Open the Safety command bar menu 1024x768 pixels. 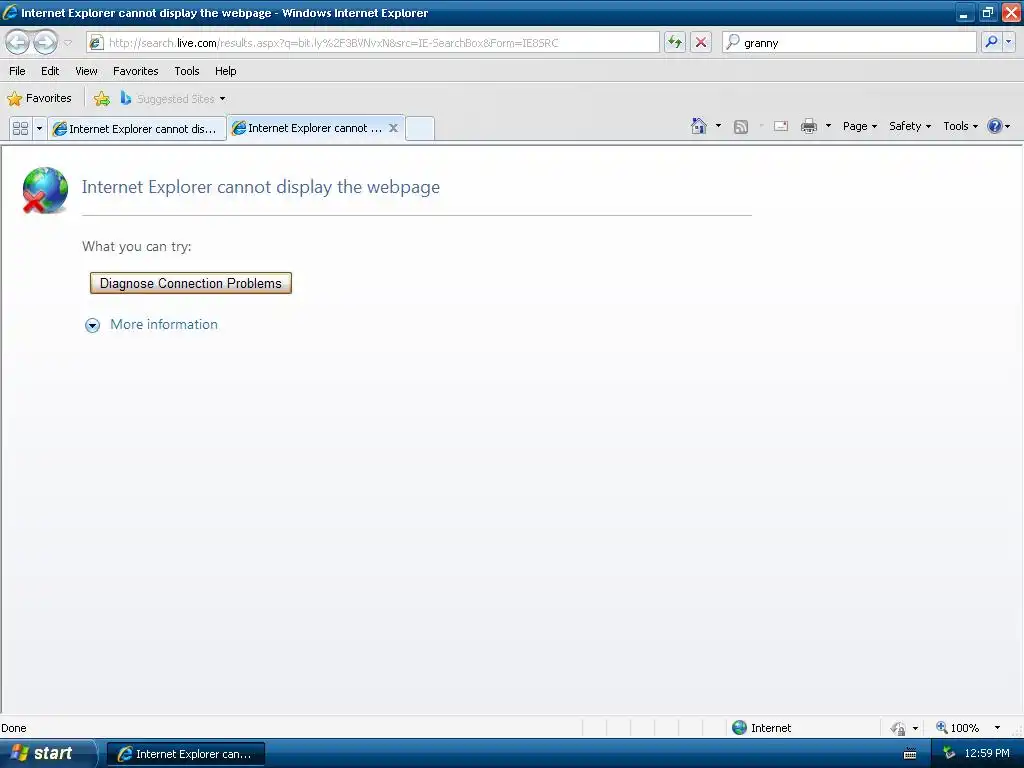[x=910, y=126]
